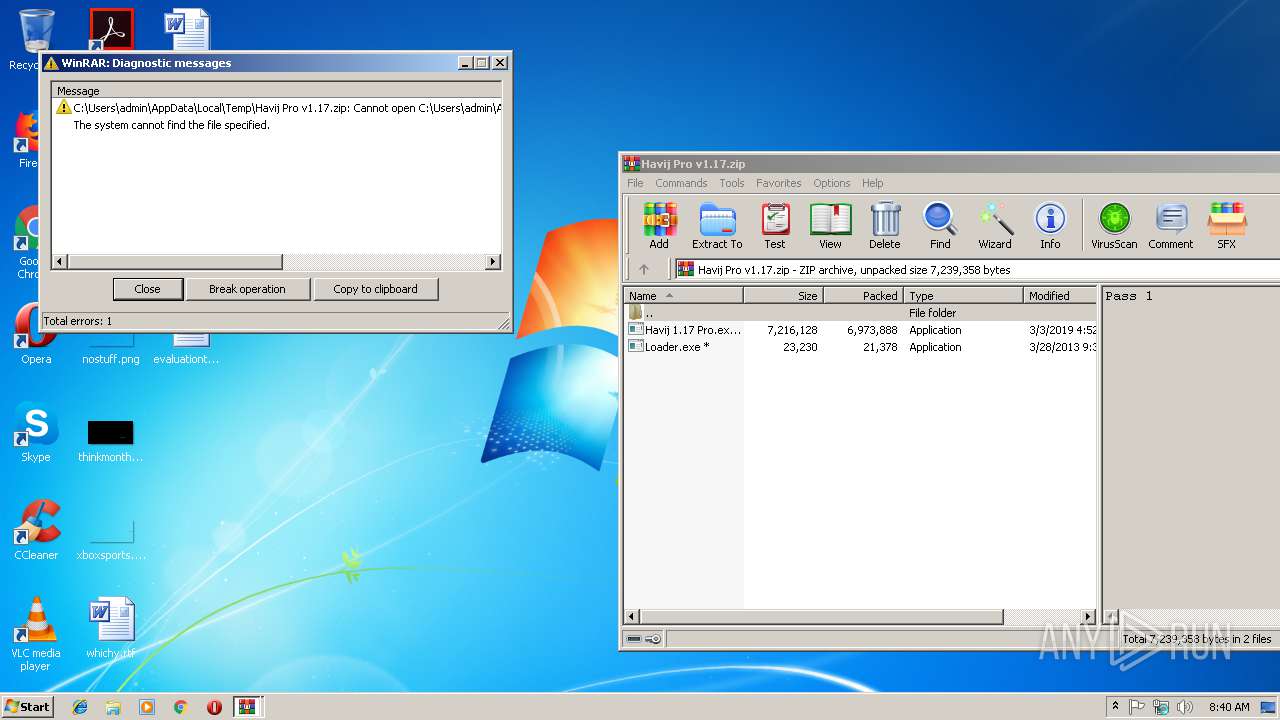Show hidden tray icons arrow
Image resolution: width=1280 pixels, height=720 pixels.
1116,707
